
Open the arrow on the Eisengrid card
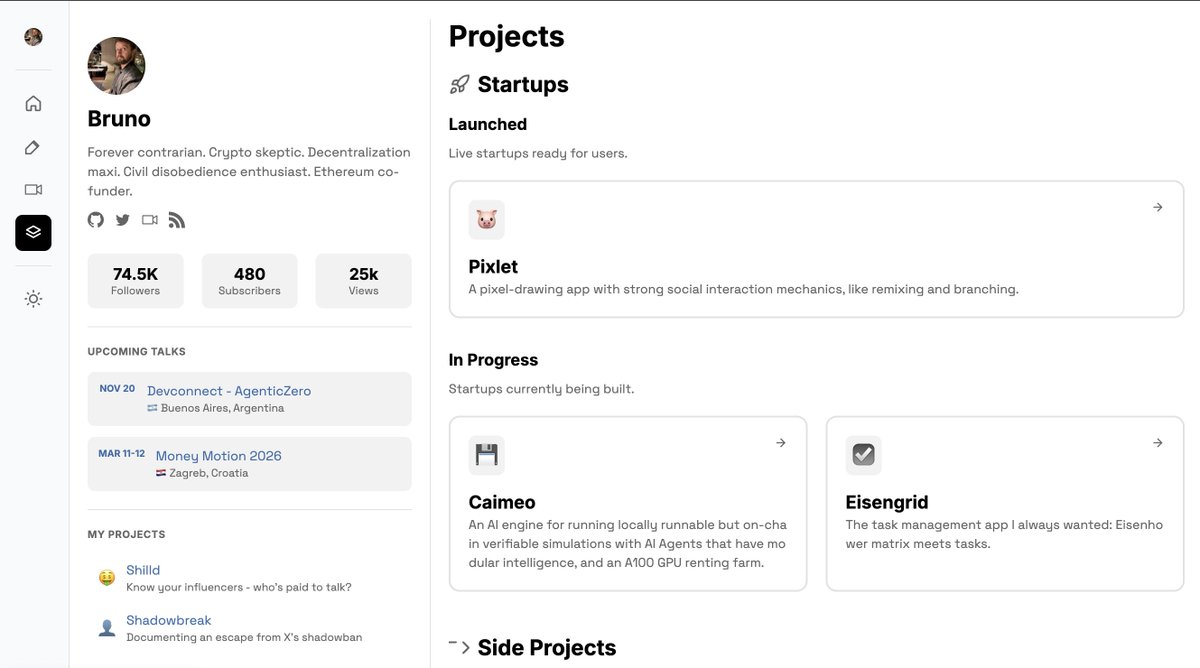(1157, 443)
